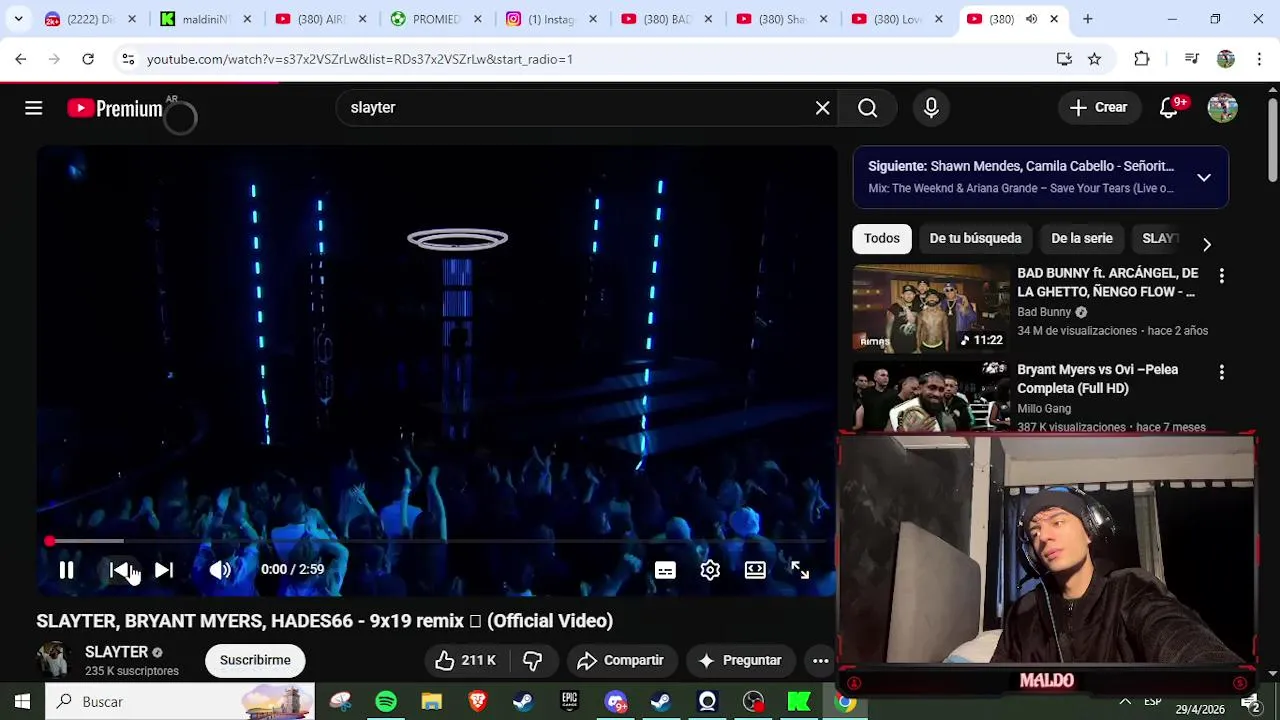Toggle video subtitles
The image size is (1280, 720).
tap(665, 570)
